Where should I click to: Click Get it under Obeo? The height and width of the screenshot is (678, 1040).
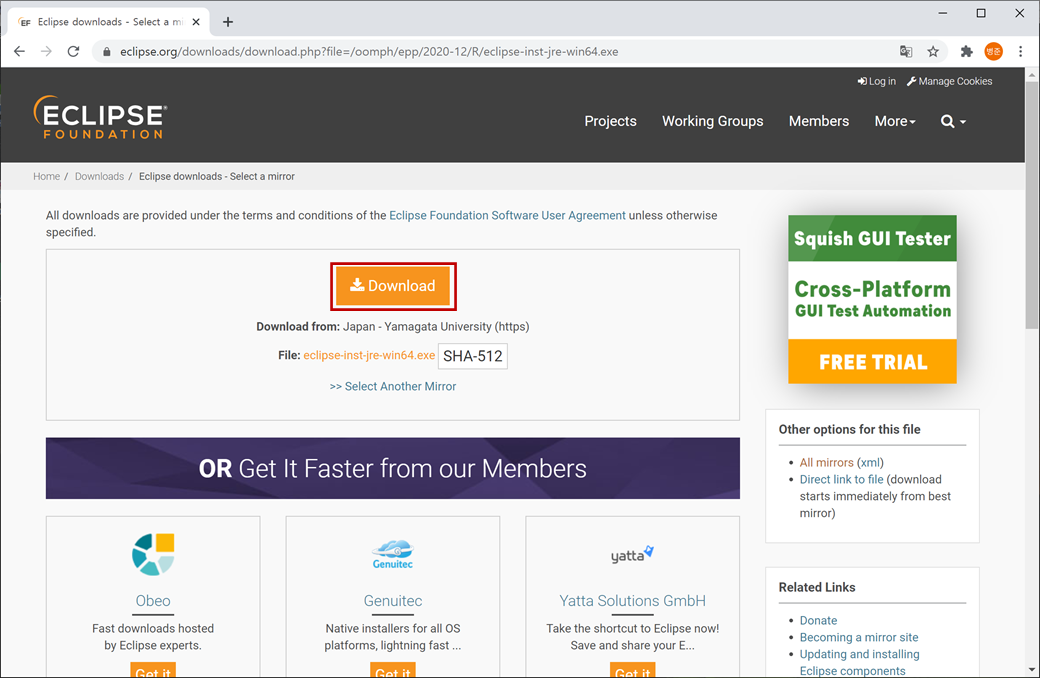coord(153,670)
